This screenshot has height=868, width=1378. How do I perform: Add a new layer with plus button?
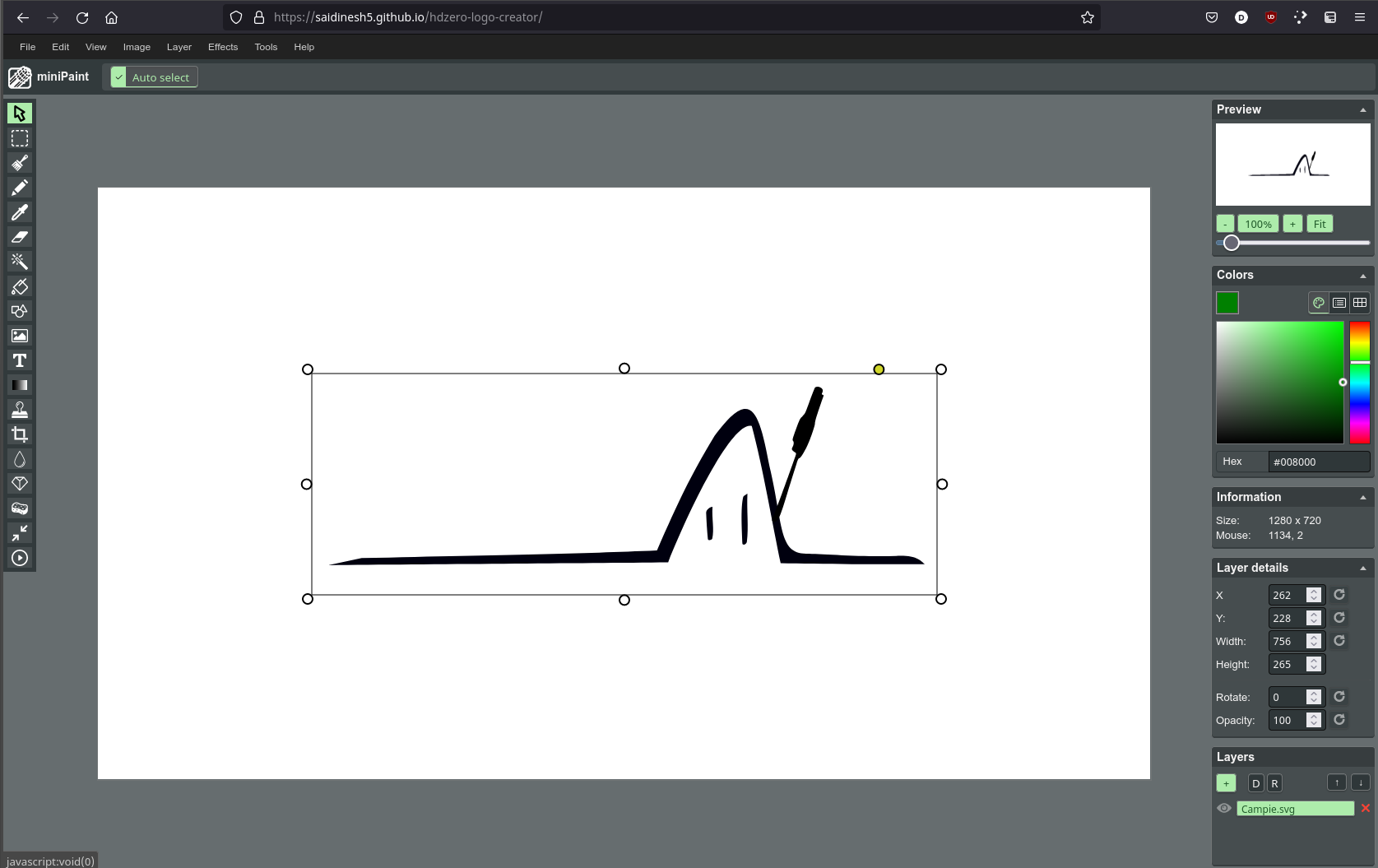pyautogui.click(x=1226, y=783)
